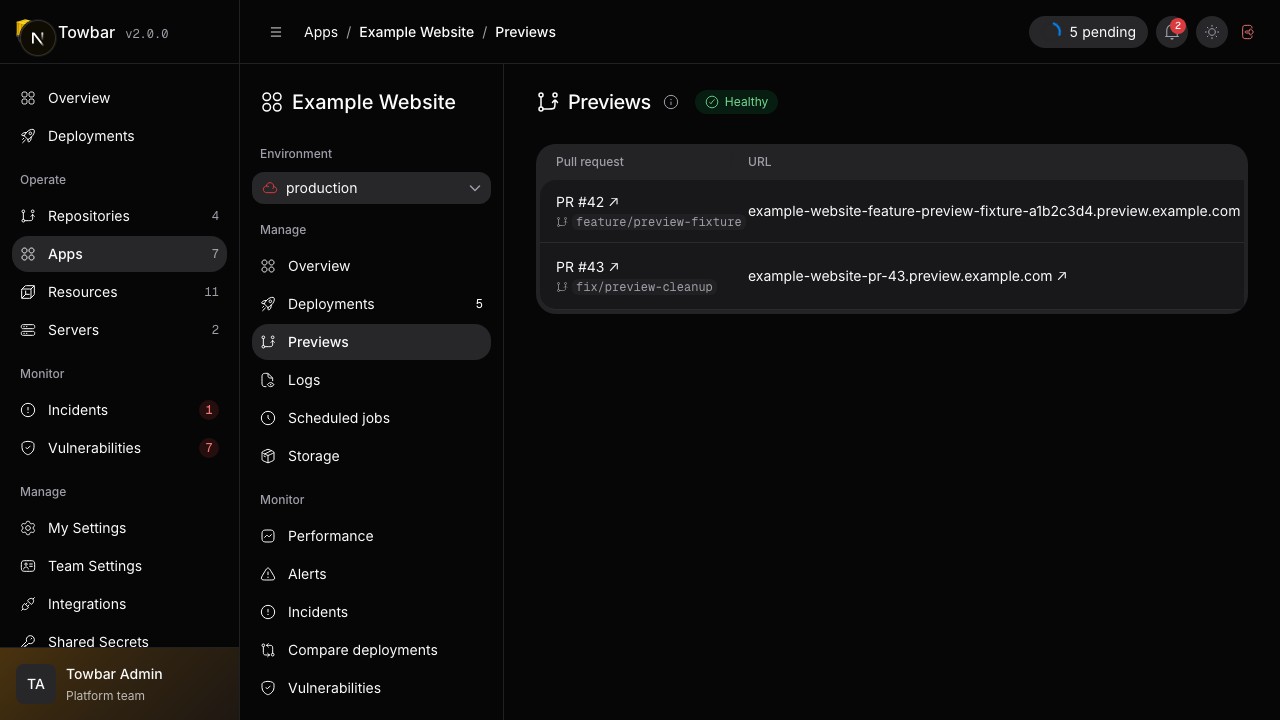Open Incidents in main sidebar

pyautogui.click(x=119, y=410)
